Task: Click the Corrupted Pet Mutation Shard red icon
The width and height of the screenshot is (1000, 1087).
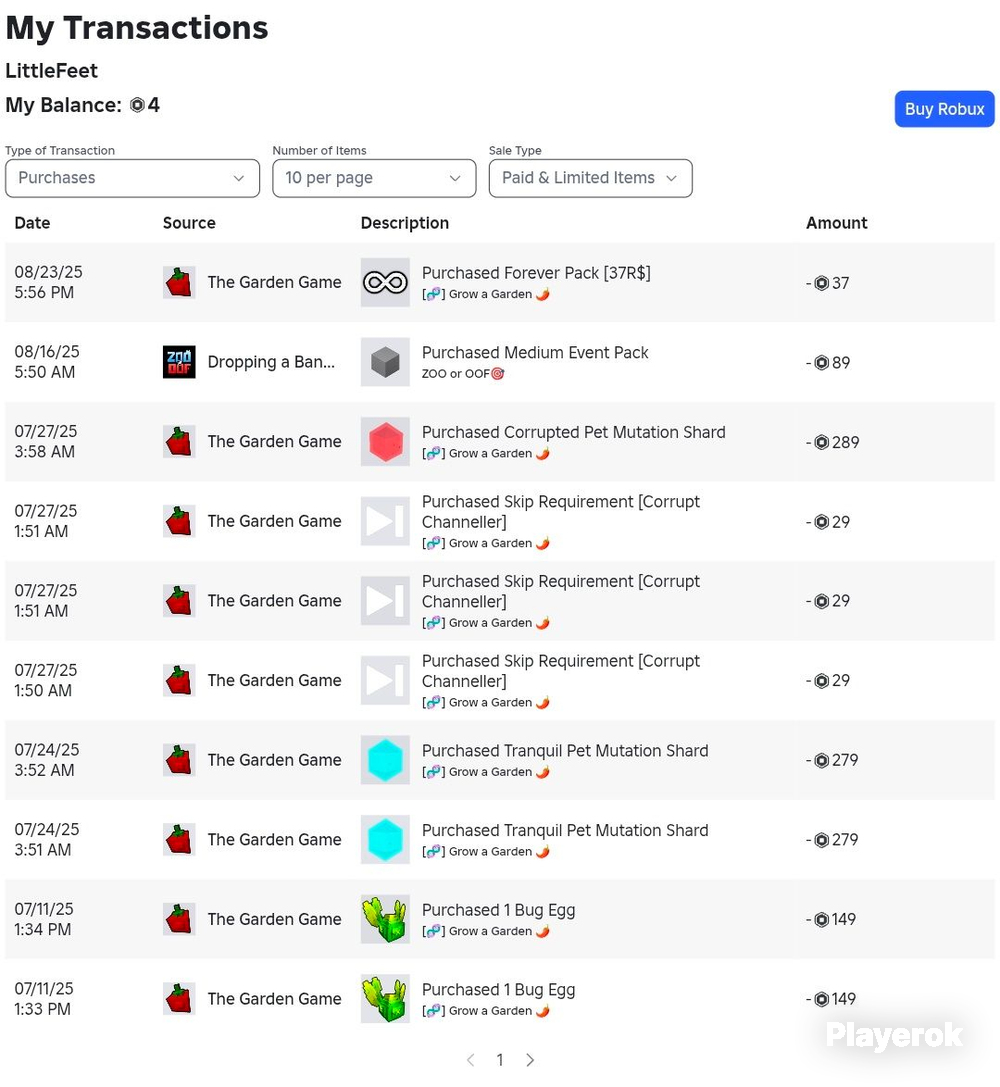Action: (x=385, y=442)
